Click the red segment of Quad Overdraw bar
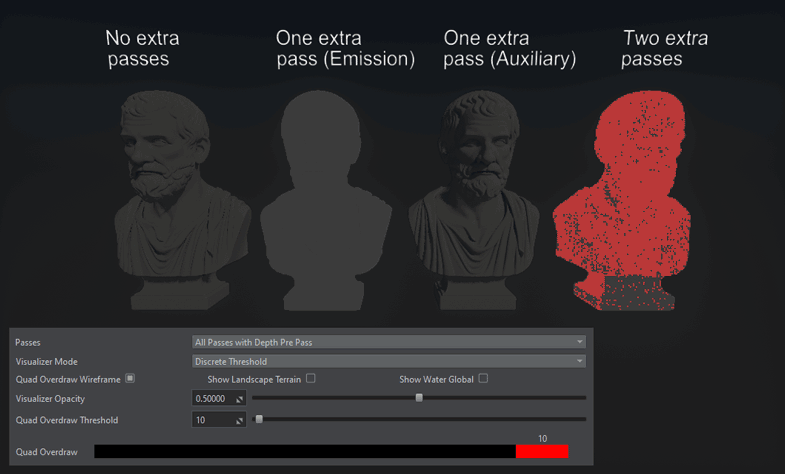785x474 pixels. (542, 451)
